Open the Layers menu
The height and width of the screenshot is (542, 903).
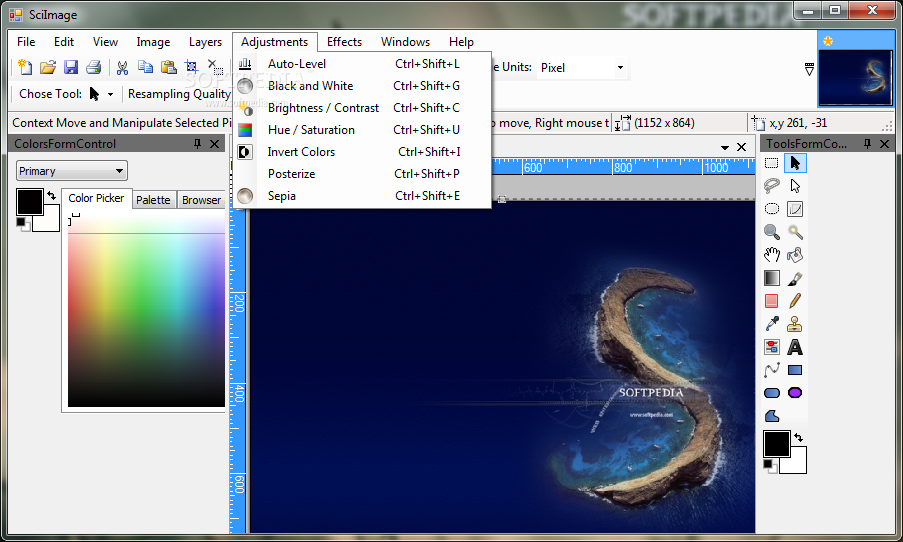[x=205, y=42]
